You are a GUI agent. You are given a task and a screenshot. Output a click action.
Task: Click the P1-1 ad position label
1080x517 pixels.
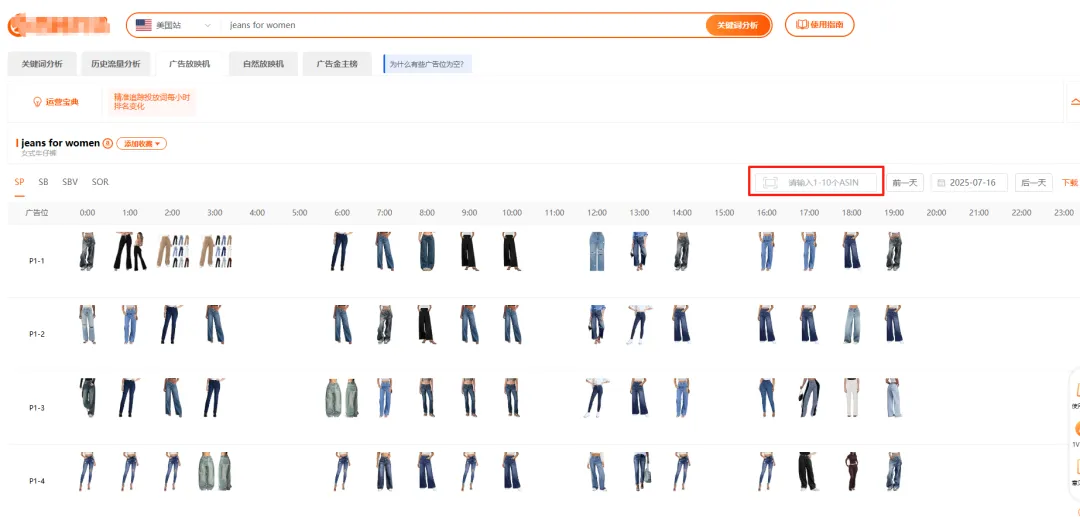37,262
